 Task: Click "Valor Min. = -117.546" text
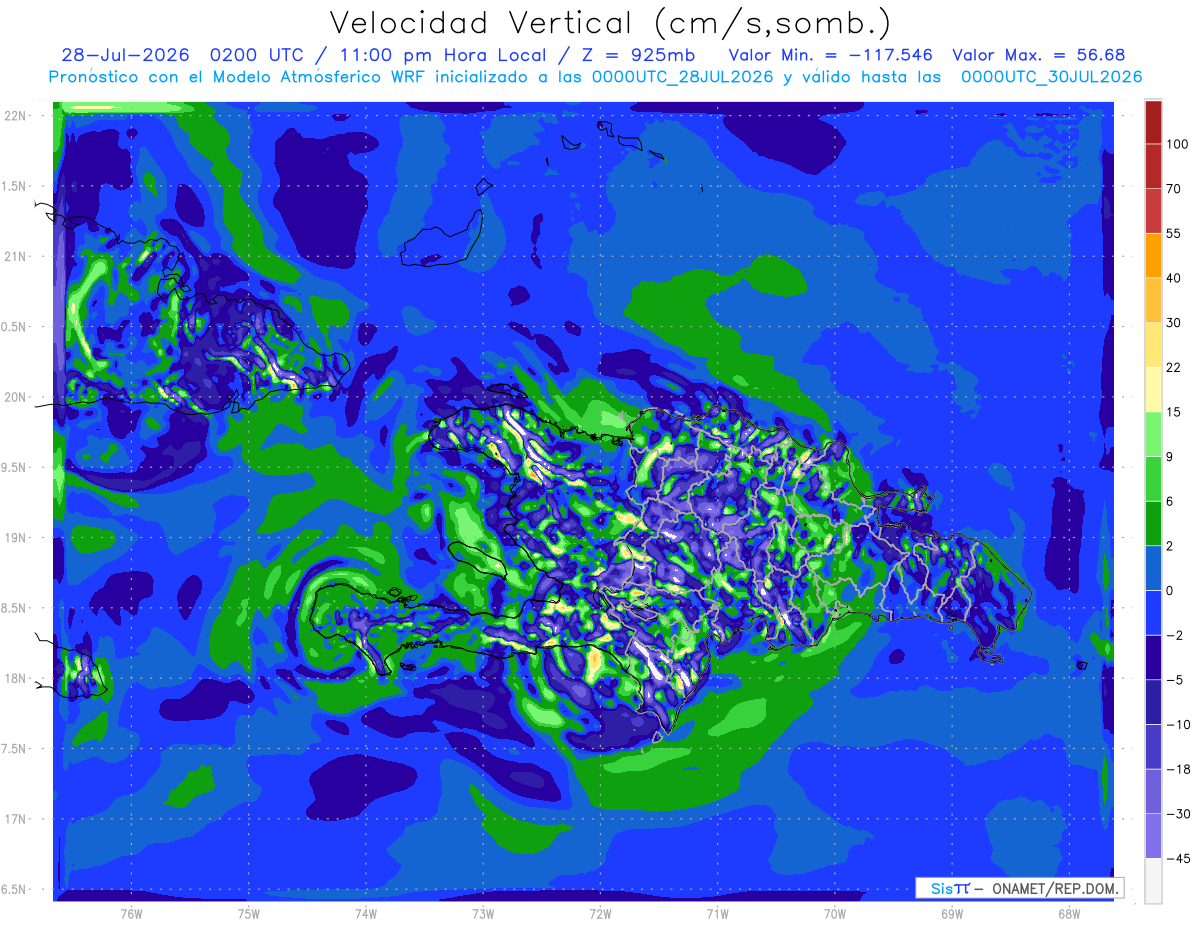830,55
